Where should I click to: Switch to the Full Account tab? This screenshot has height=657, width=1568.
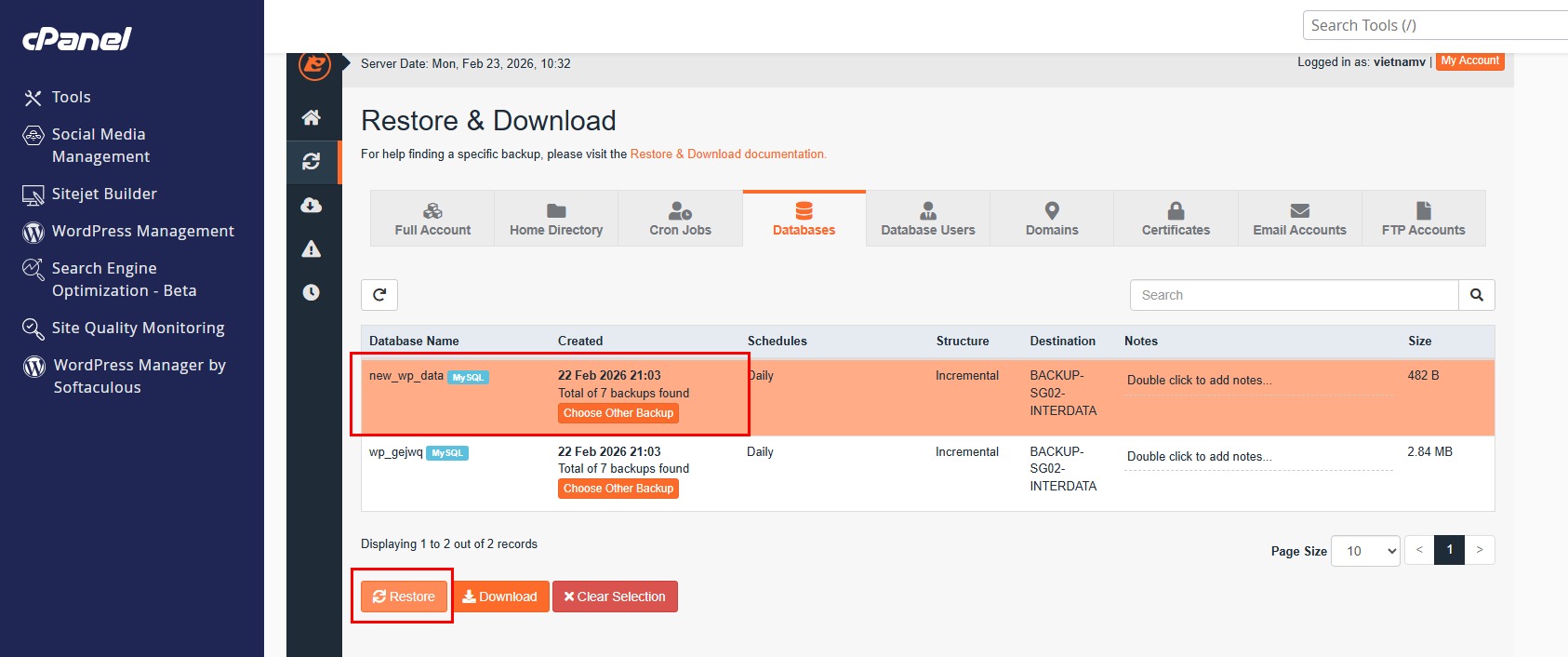pos(432,219)
